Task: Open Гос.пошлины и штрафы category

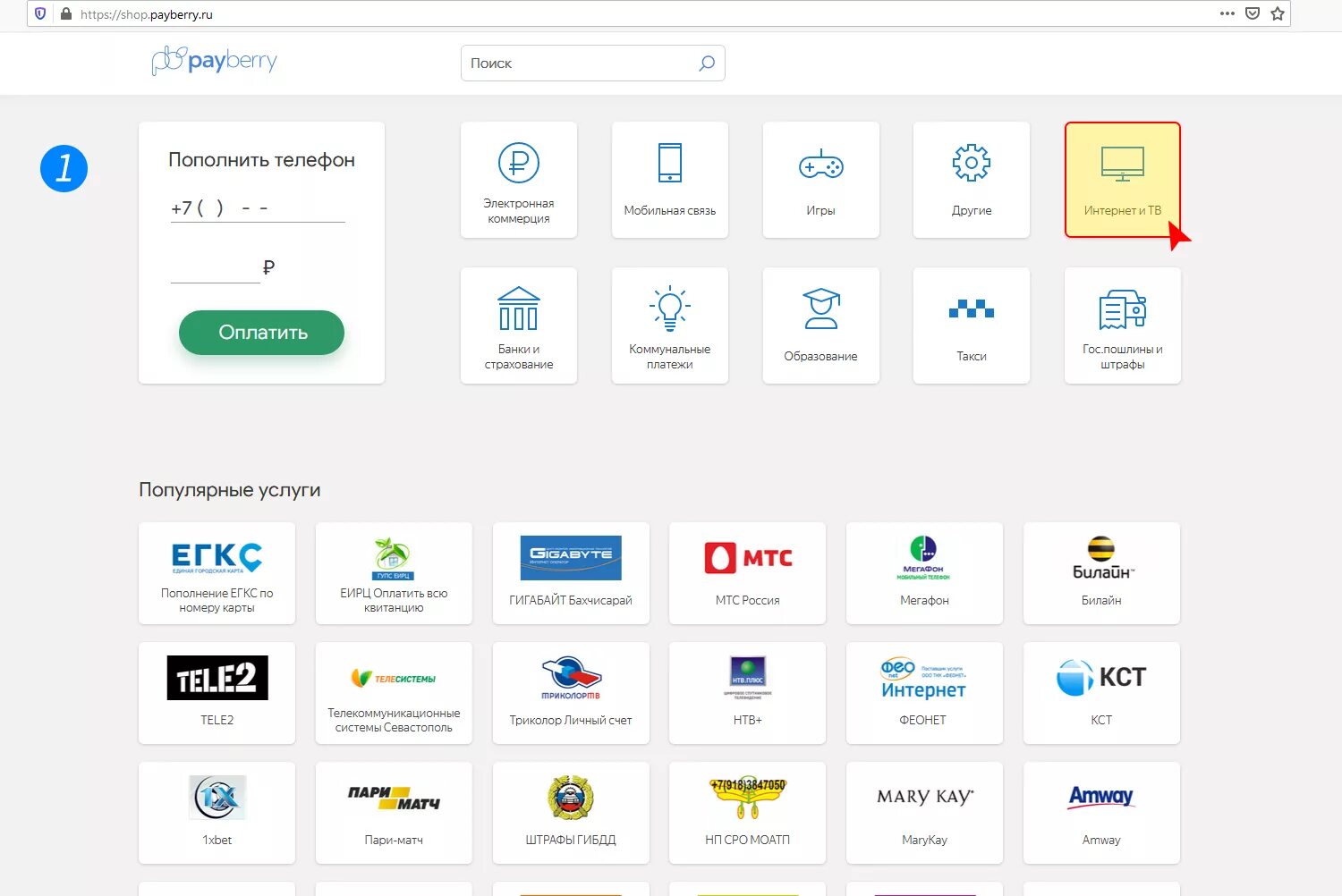Action: pyautogui.click(x=1123, y=325)
